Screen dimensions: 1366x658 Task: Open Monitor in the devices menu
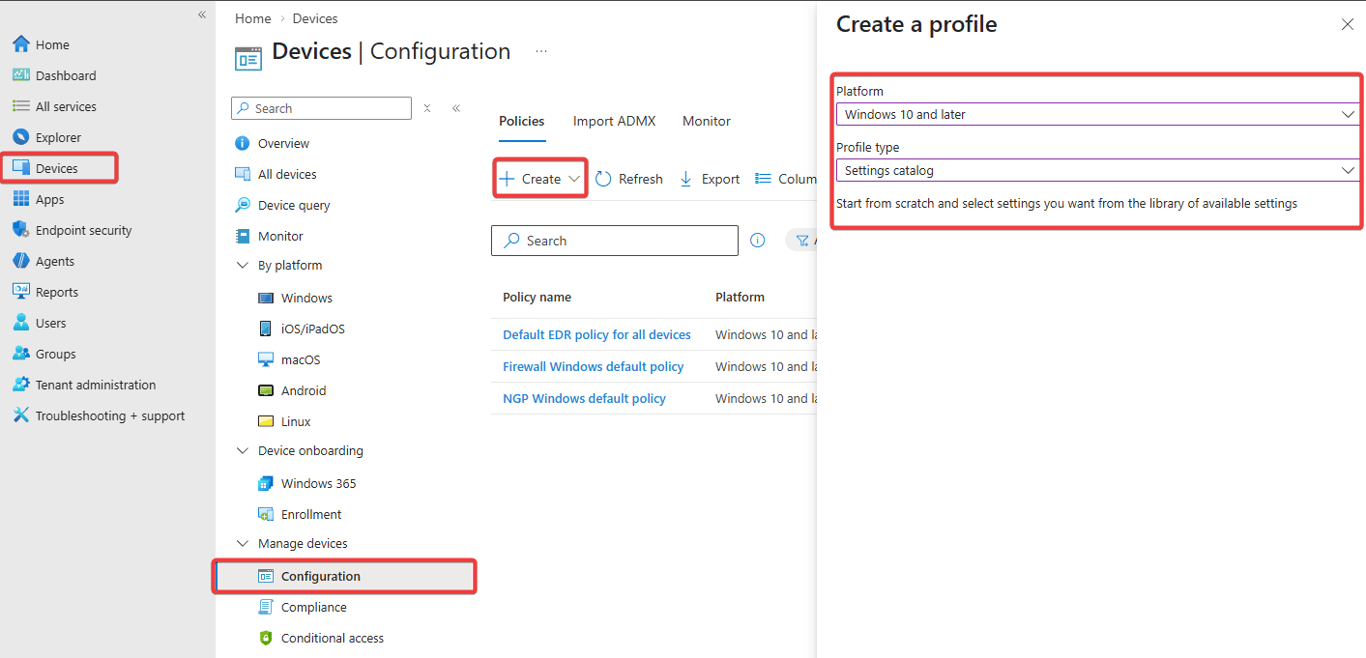[x=280, y=236]
